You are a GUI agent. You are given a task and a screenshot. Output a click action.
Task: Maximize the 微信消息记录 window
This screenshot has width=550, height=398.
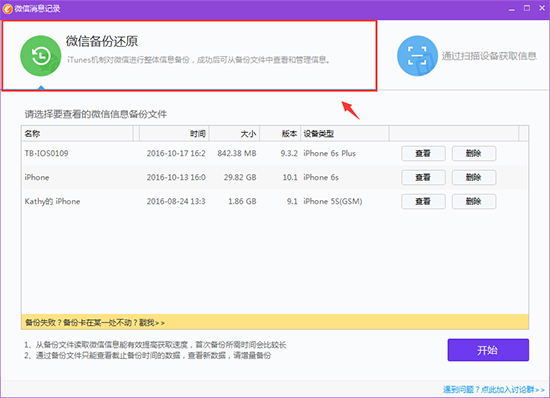[527, 8]
